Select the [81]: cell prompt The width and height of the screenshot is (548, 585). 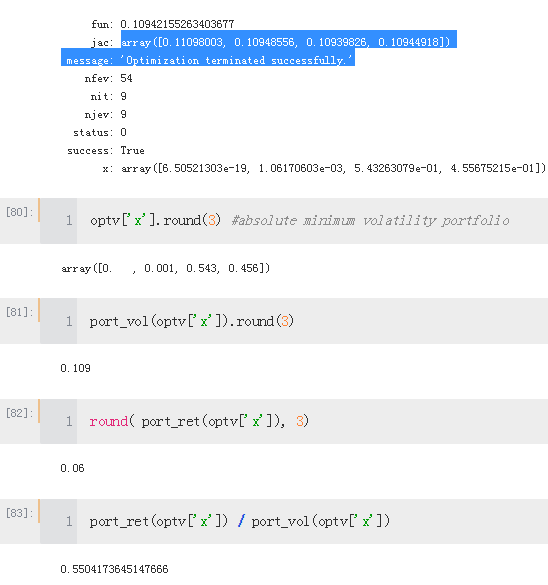pos(19,312)
